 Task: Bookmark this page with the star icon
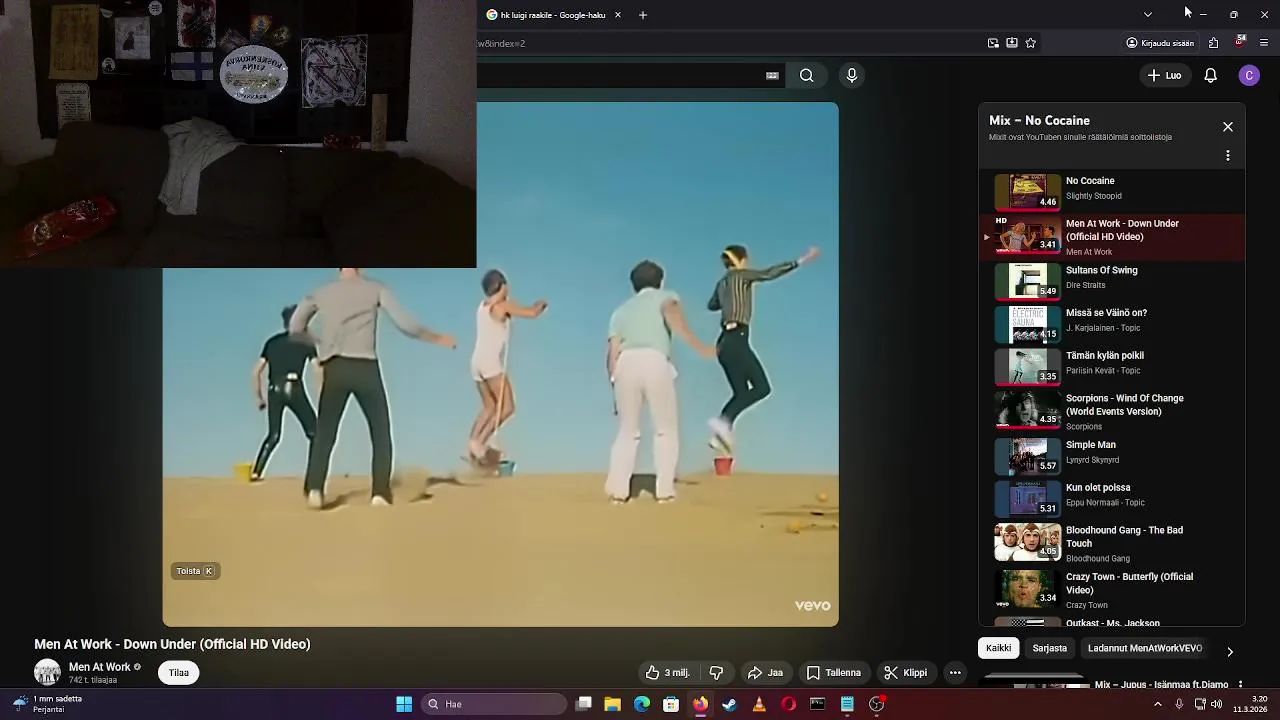(x=1031, y=43)
